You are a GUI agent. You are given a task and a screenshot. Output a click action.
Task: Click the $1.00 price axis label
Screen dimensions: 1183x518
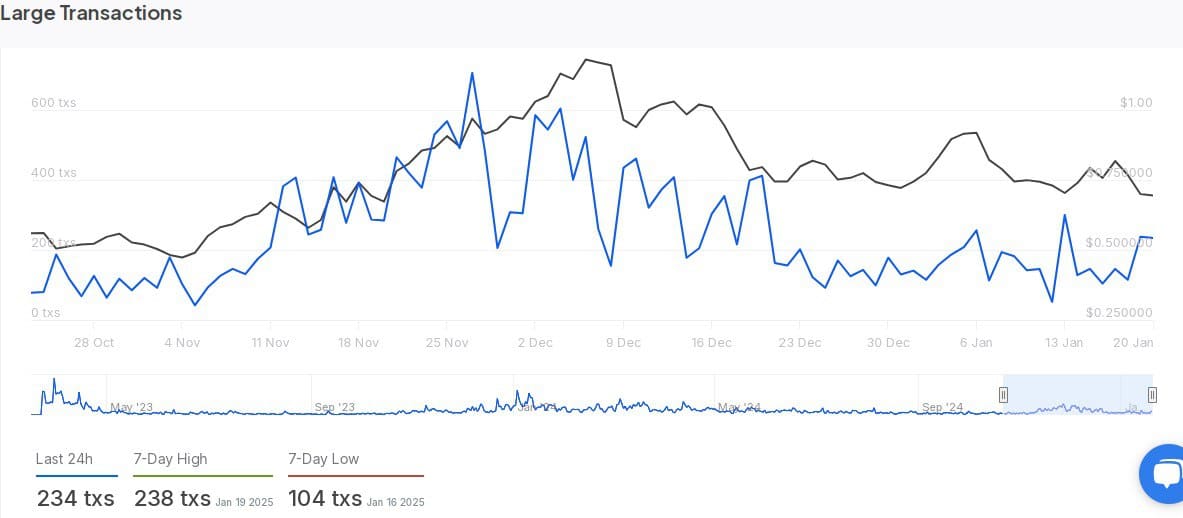pos(1136,103)
